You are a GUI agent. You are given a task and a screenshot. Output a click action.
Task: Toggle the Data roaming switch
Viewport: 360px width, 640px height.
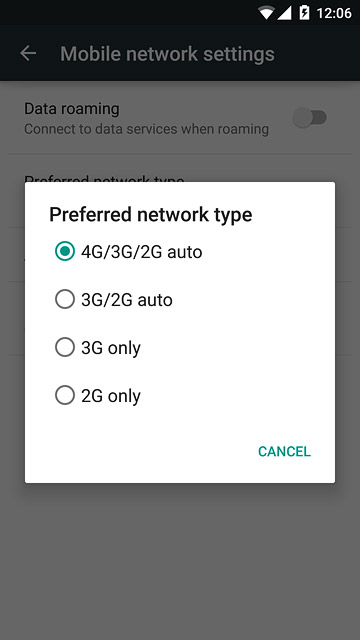tap(309, 118)
